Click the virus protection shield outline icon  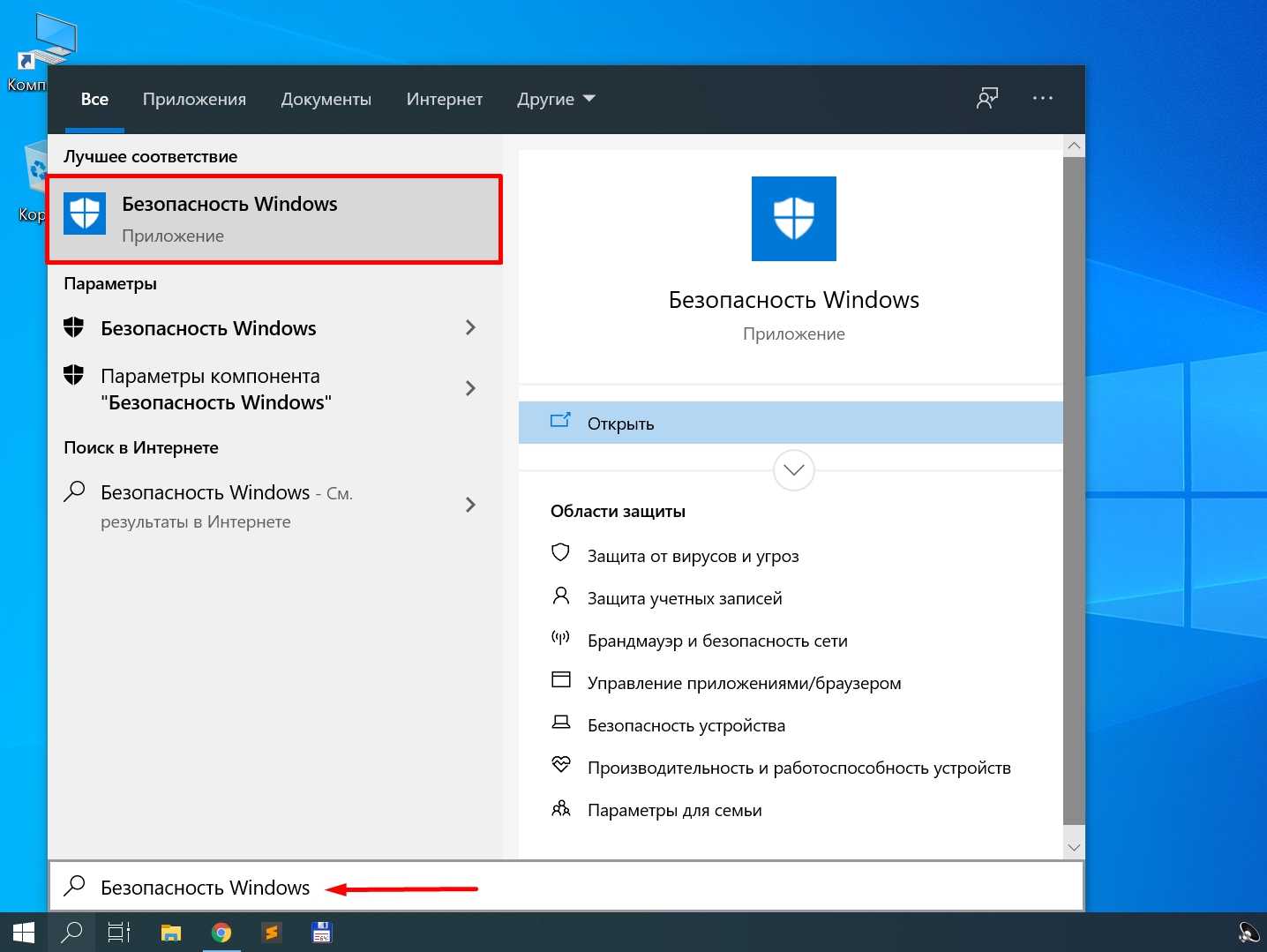click(x=560, y=552)
